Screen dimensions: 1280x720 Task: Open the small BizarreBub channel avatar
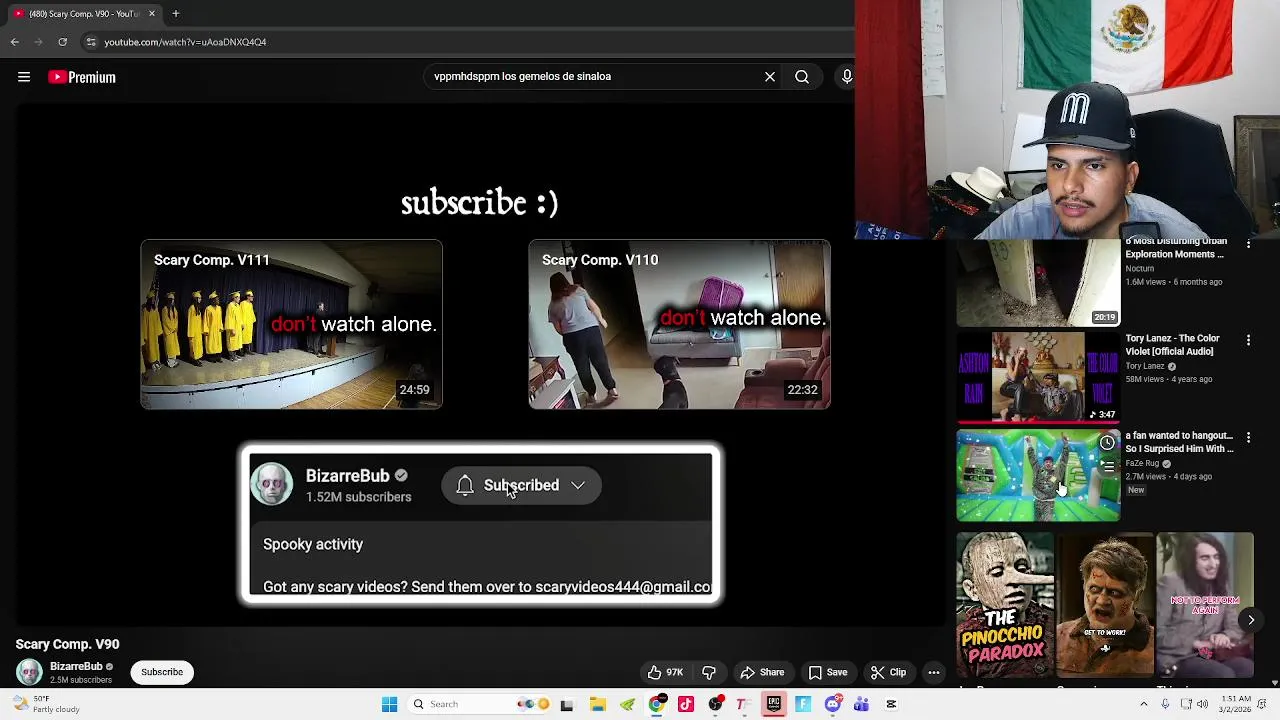pyautogui.click(x=29, y=672)
